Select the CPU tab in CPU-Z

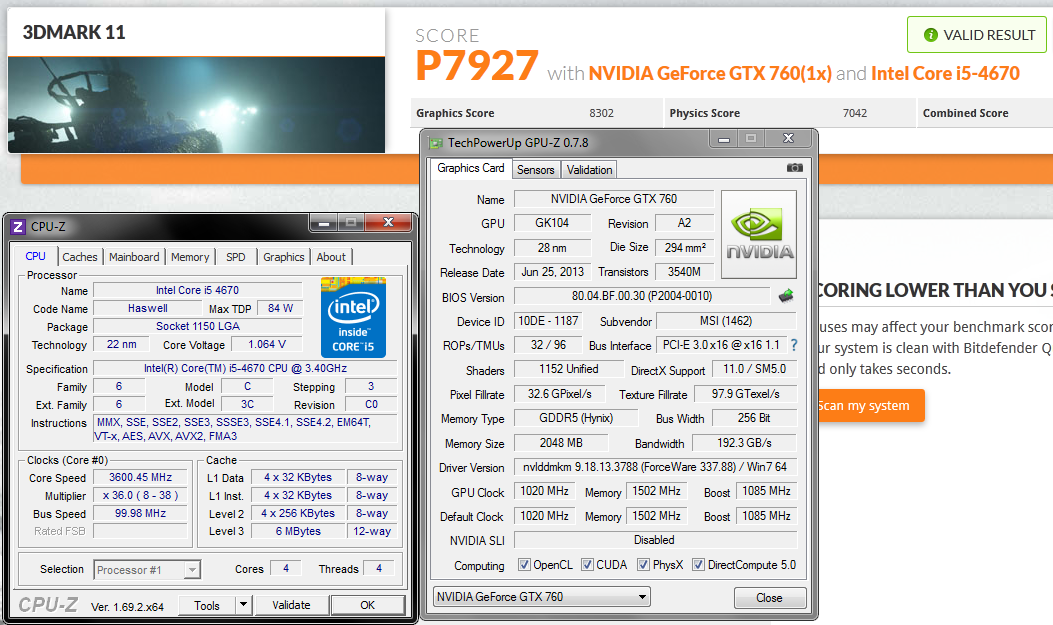36,256
